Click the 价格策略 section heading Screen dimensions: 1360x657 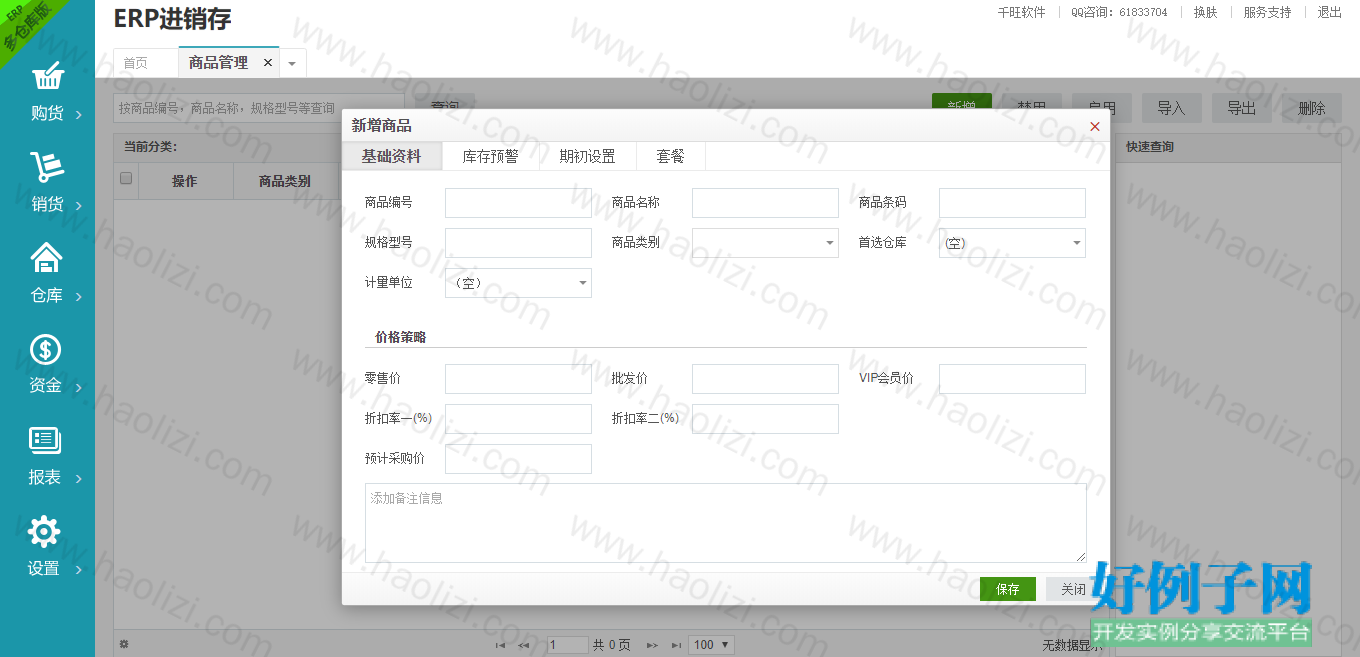tap(401, 337)
